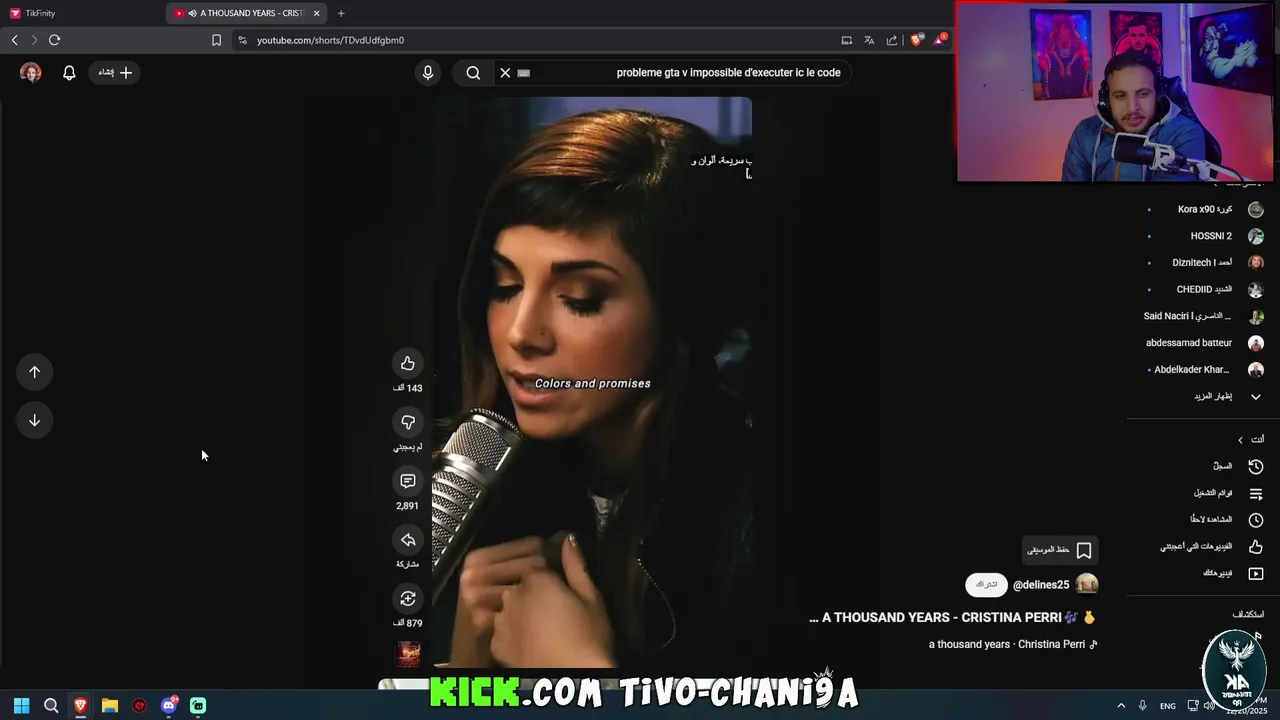
Task: Click the ENG language indicator
Action: (x=1167, y=706)
